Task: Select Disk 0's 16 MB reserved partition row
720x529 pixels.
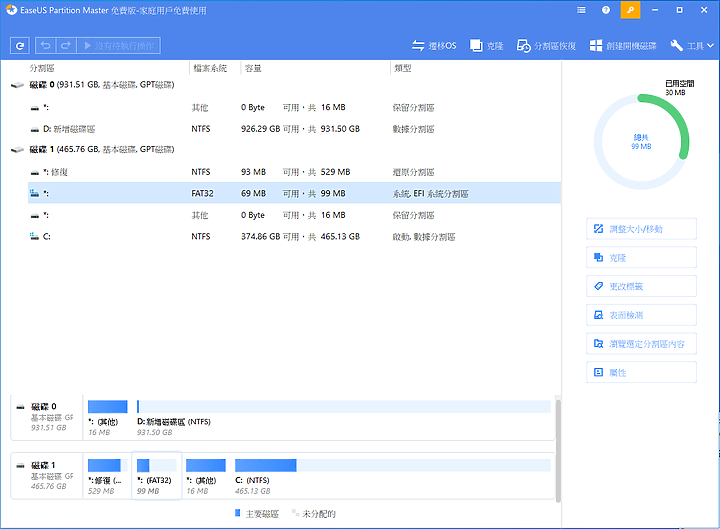Action: point(294,107)
